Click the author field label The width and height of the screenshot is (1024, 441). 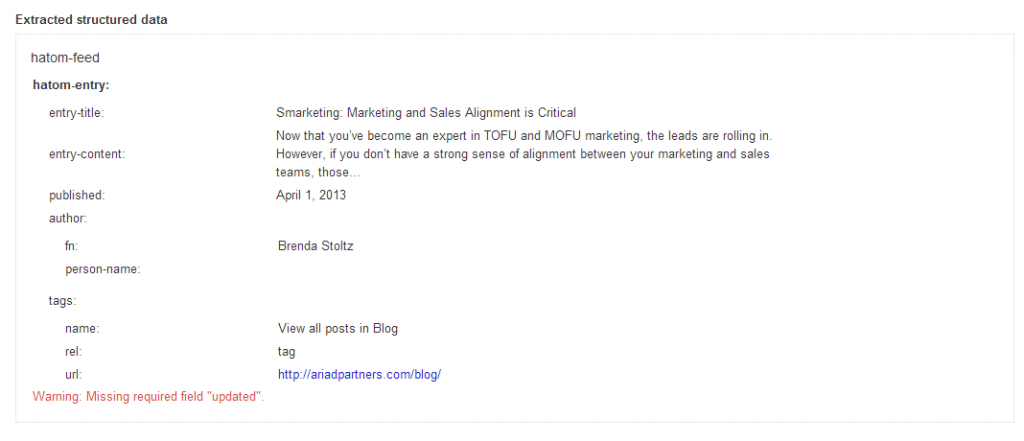[x=68, y=216]
